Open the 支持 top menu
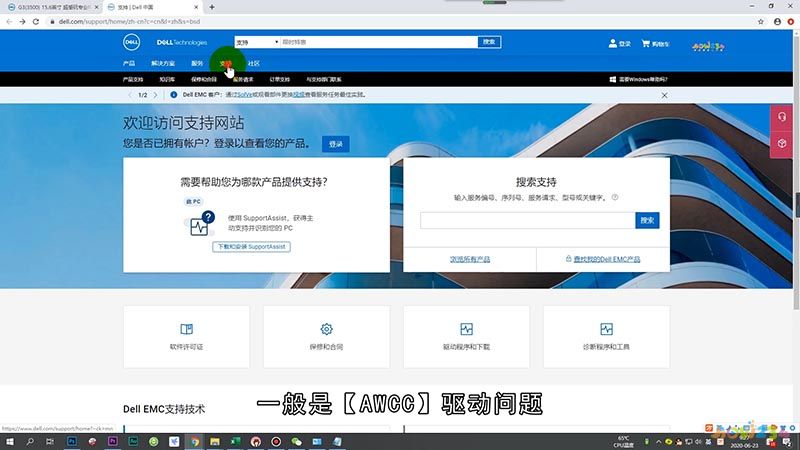Image resolution: width=800 pixels, height=450 pixels. click(226, 63)
